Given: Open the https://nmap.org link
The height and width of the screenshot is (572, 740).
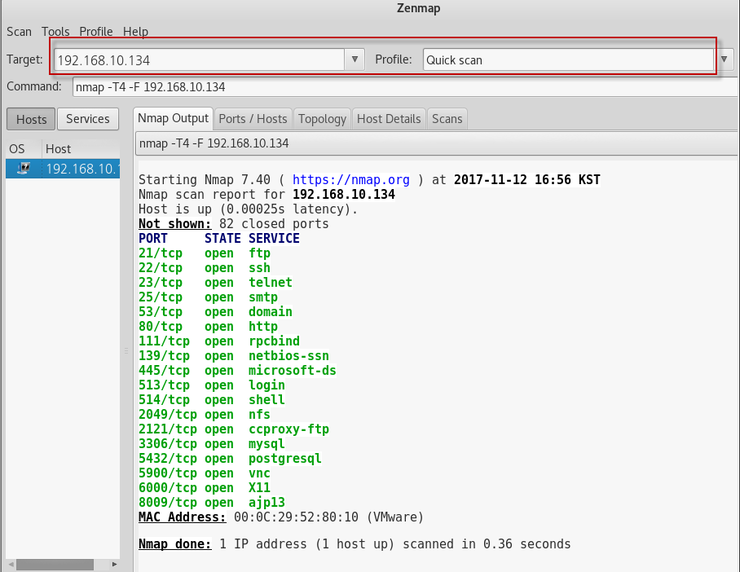Looking at the screenshot, I should tap(351, 180).
